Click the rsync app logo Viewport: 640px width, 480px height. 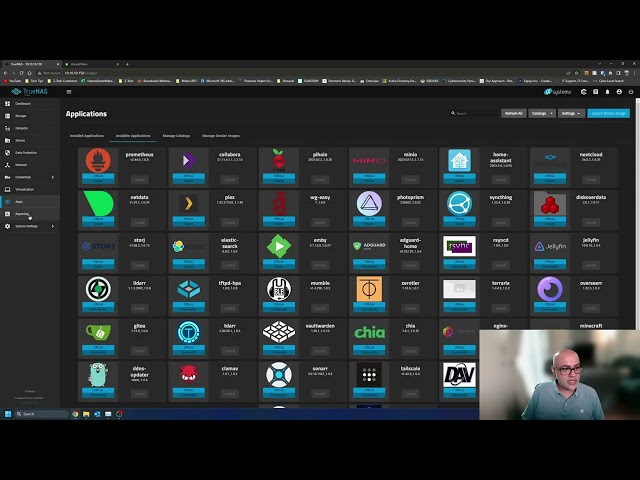tap(459, 246)
